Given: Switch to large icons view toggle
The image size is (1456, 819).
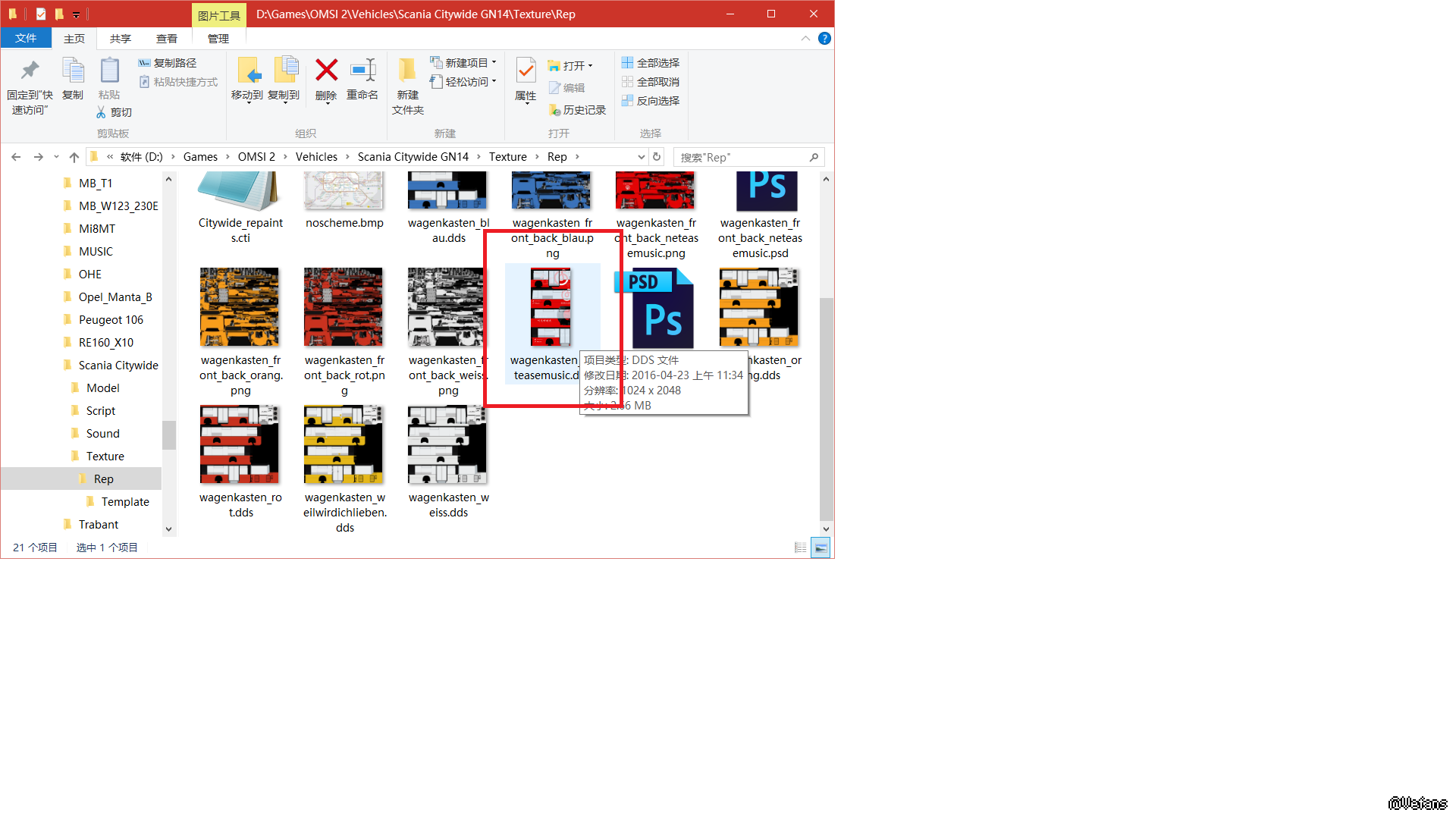Looking at the screenshot, I should (x=821, y=548).
